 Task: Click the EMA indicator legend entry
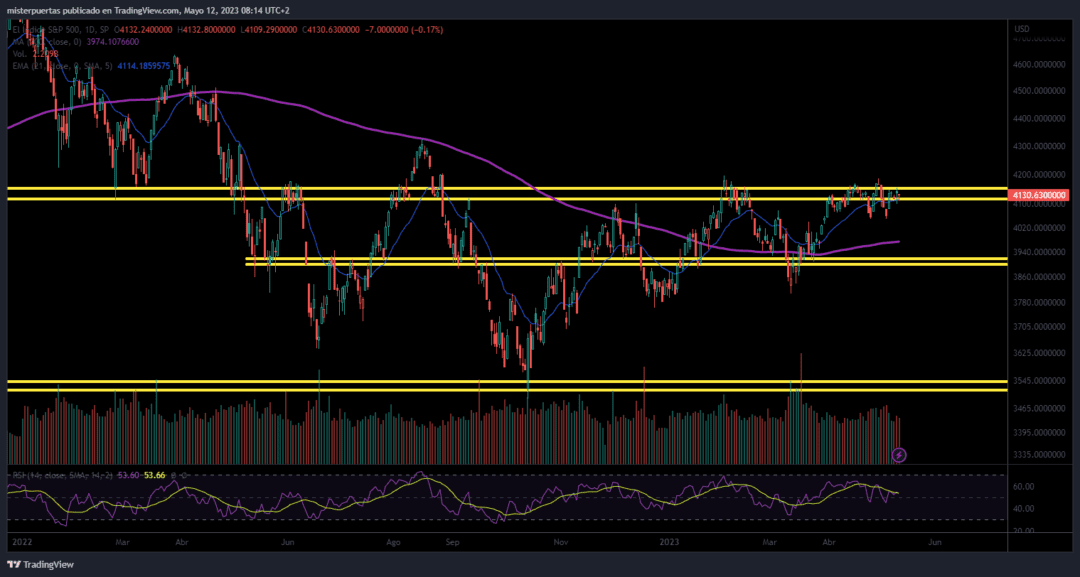point(80,65)
